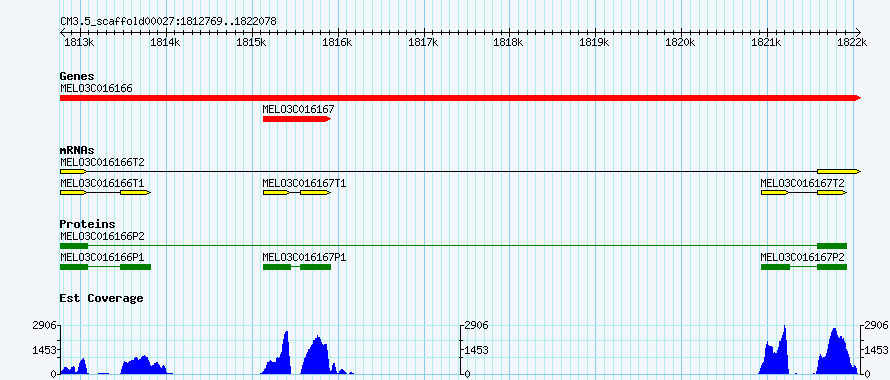Click the MEL03C016167T1 transcript label
Viewport: 890px width, 380px height.
coord(304,183)
